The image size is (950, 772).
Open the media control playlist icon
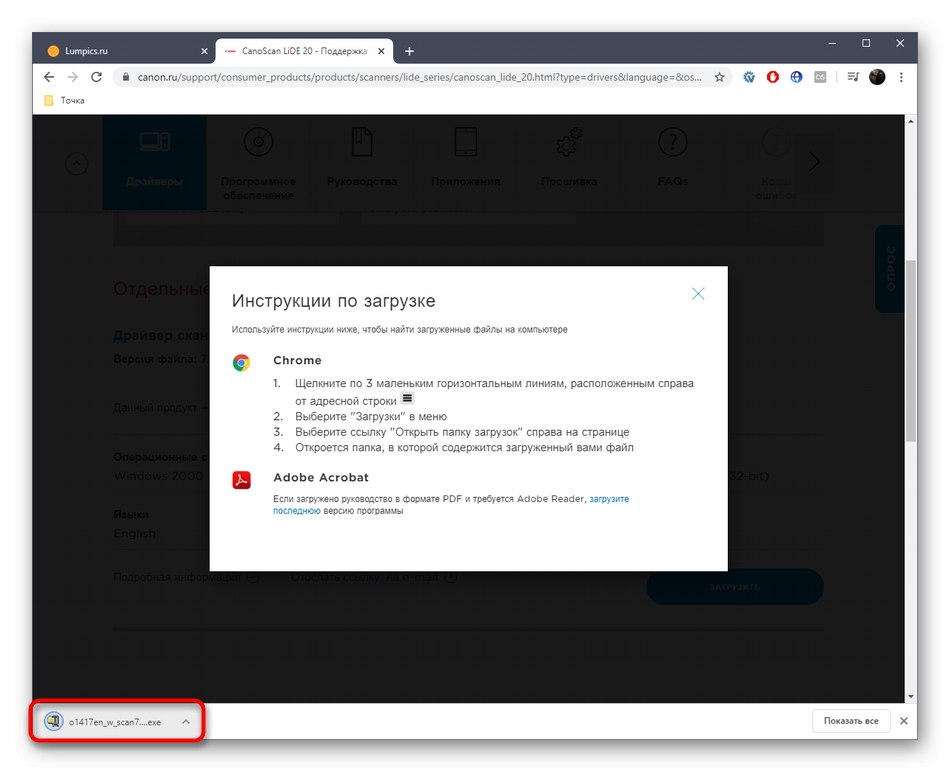click(x=853, y=77)
